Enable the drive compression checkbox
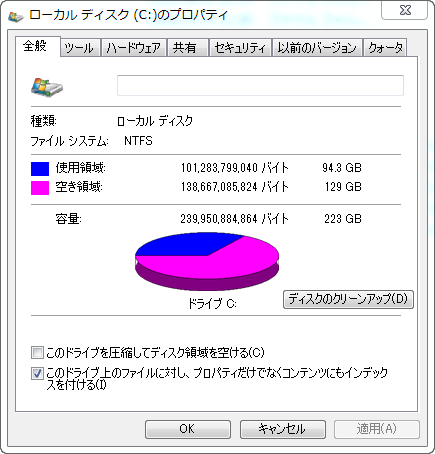Image resolution: width=435 pixels, height=454 pixels. click(x=37, y=353)
